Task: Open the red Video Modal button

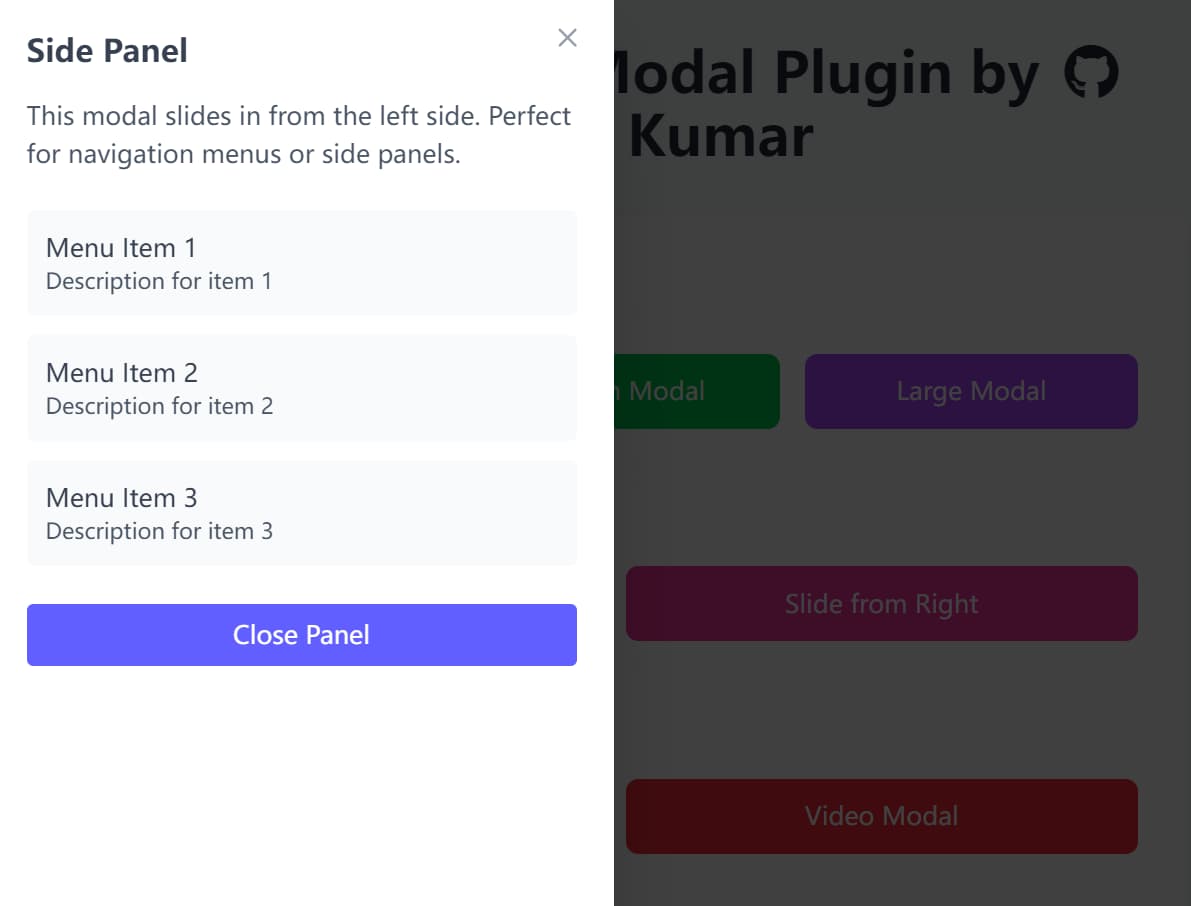Action: (x=881, y=816)
